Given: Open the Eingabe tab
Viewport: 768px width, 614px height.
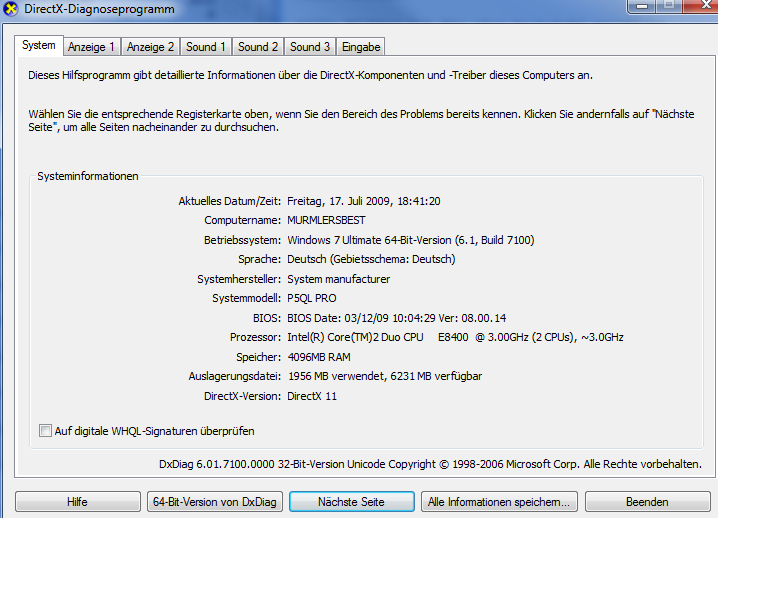Looking at the screenshot, I should [x=361, y=47].
